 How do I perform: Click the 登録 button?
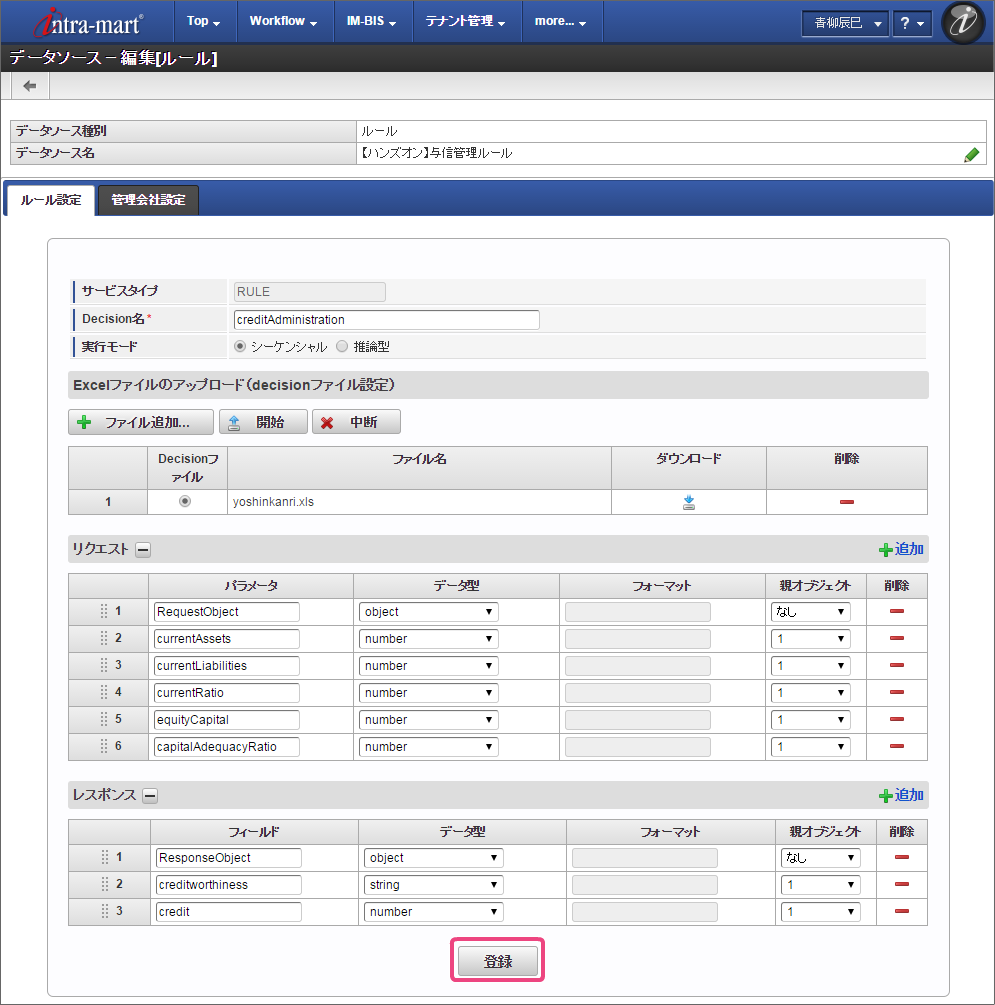click(x=497, y=961)
